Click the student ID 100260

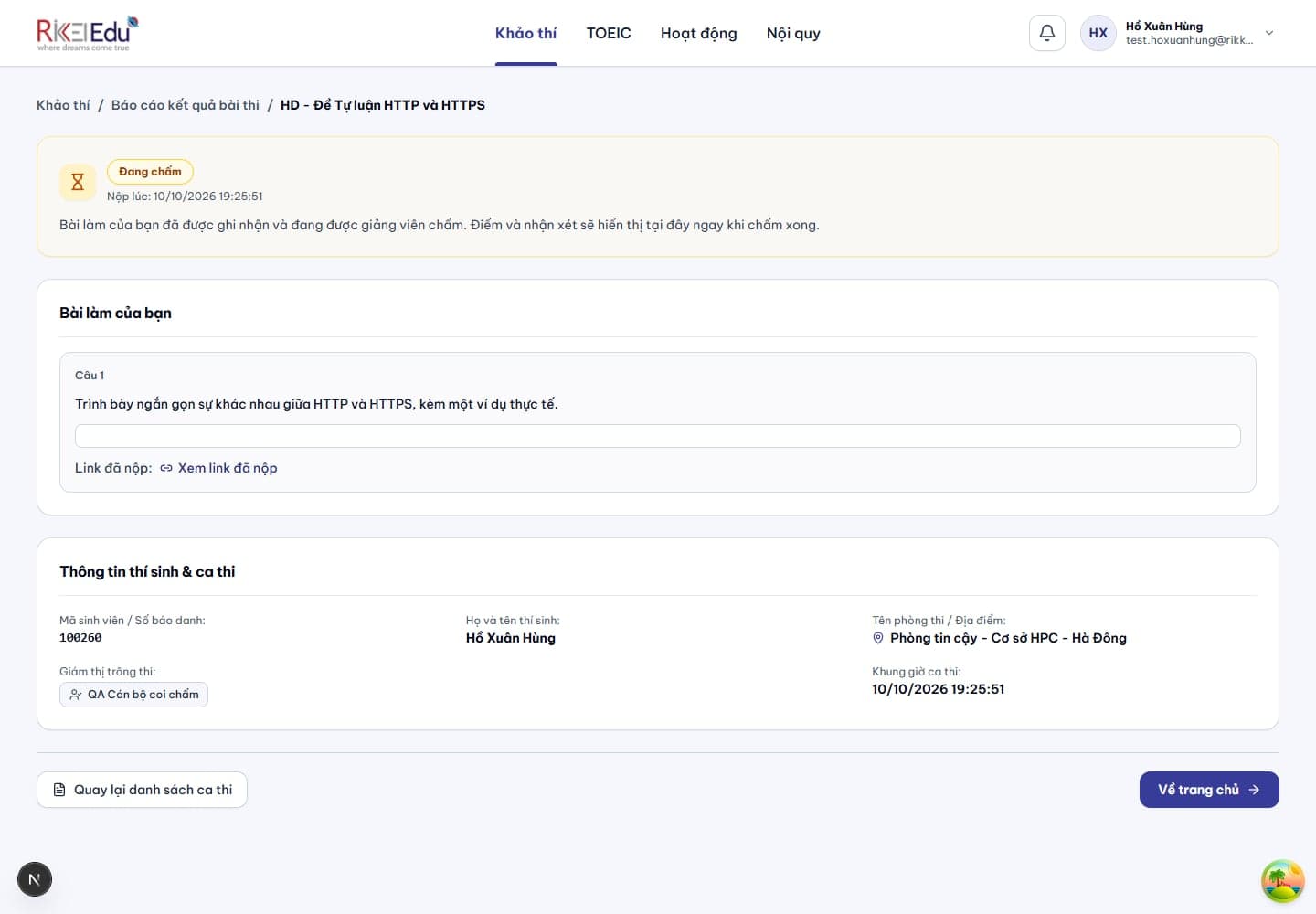pyautogui.click(x=80, y=638)
